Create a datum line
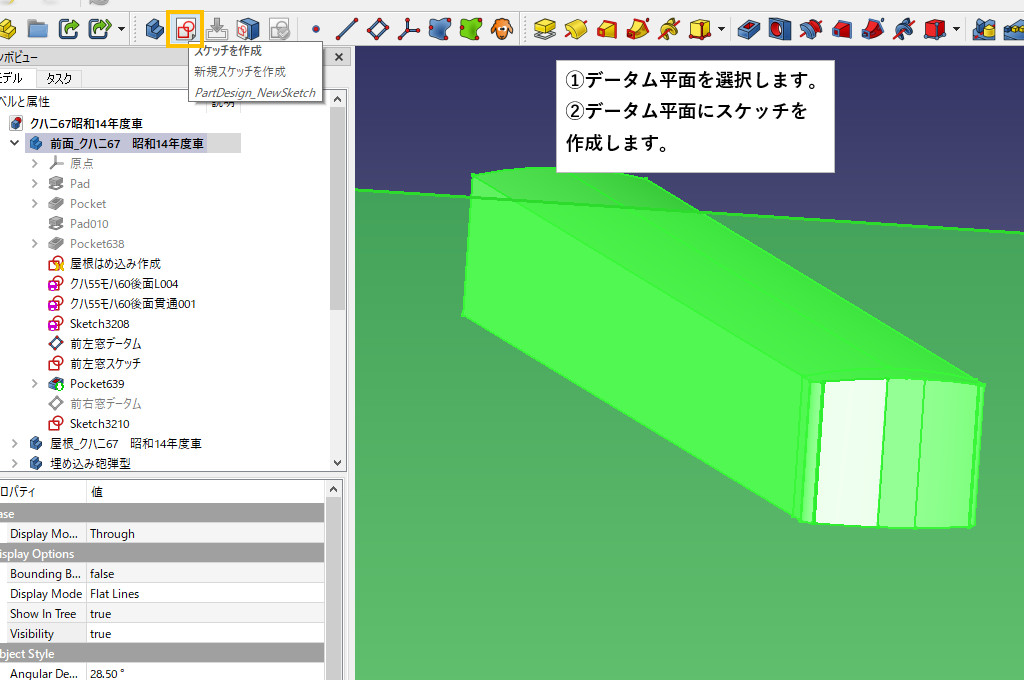This screenshot has width=1024, height=680. click(347, 29)
